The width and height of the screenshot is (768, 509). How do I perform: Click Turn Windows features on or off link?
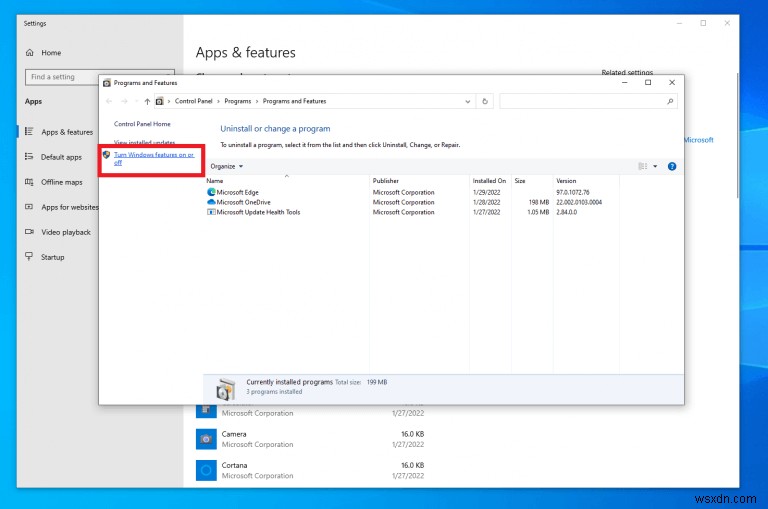[154, 158]
